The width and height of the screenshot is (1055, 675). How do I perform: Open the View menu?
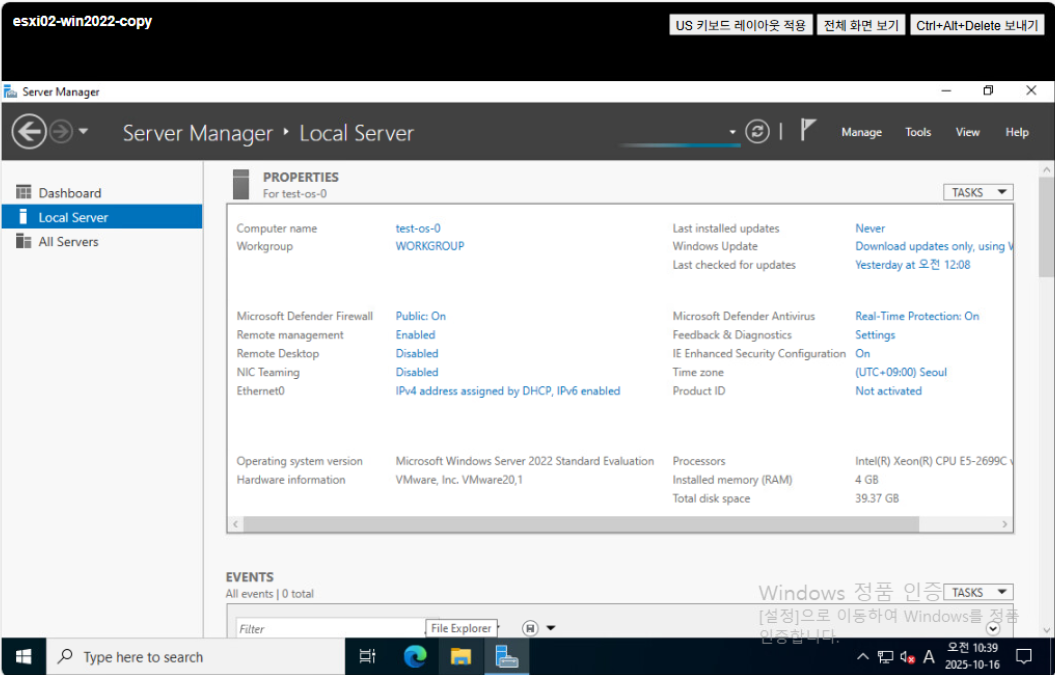click(x=968, y=133)
